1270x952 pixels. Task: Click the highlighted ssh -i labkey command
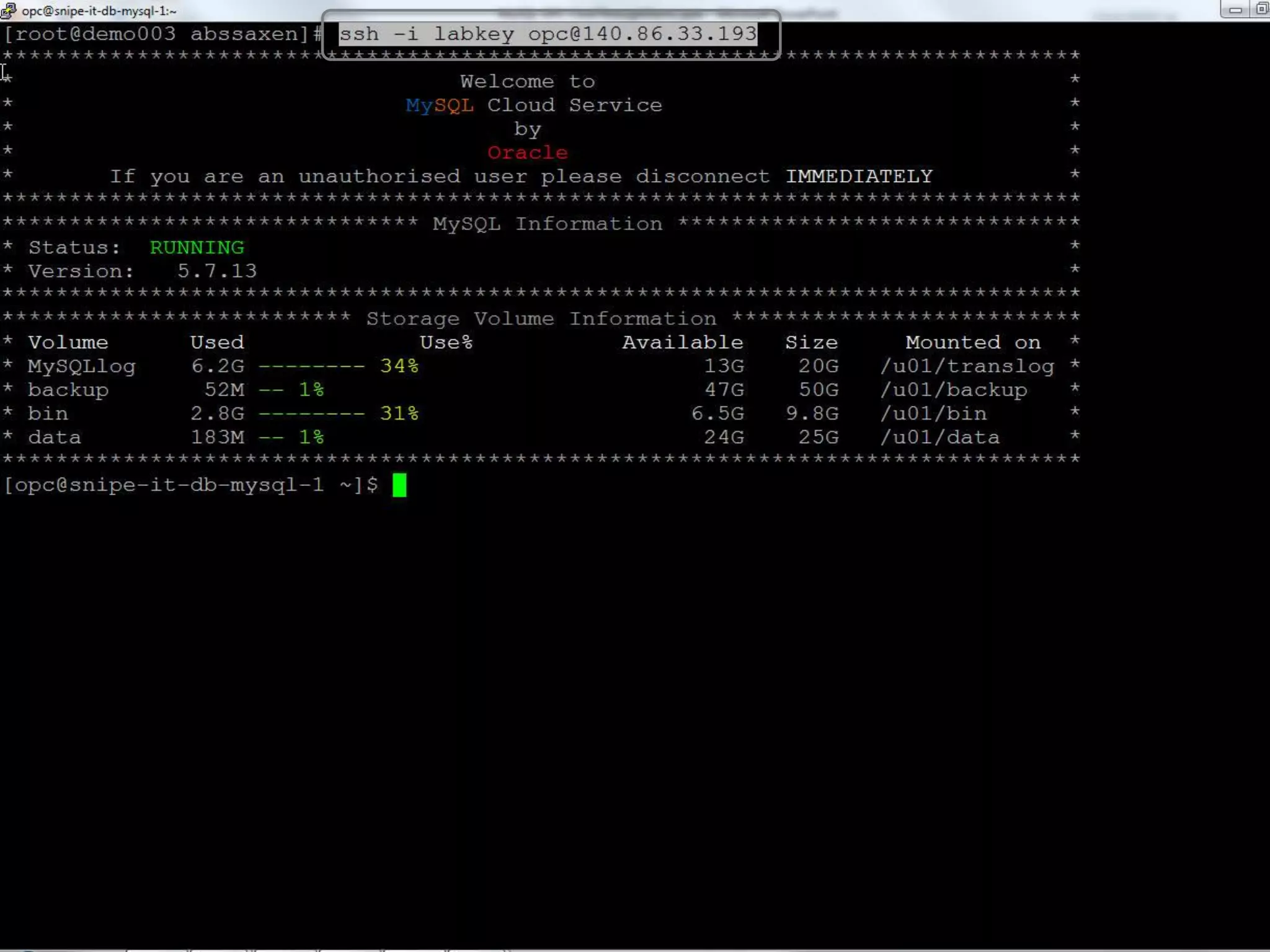548,33
